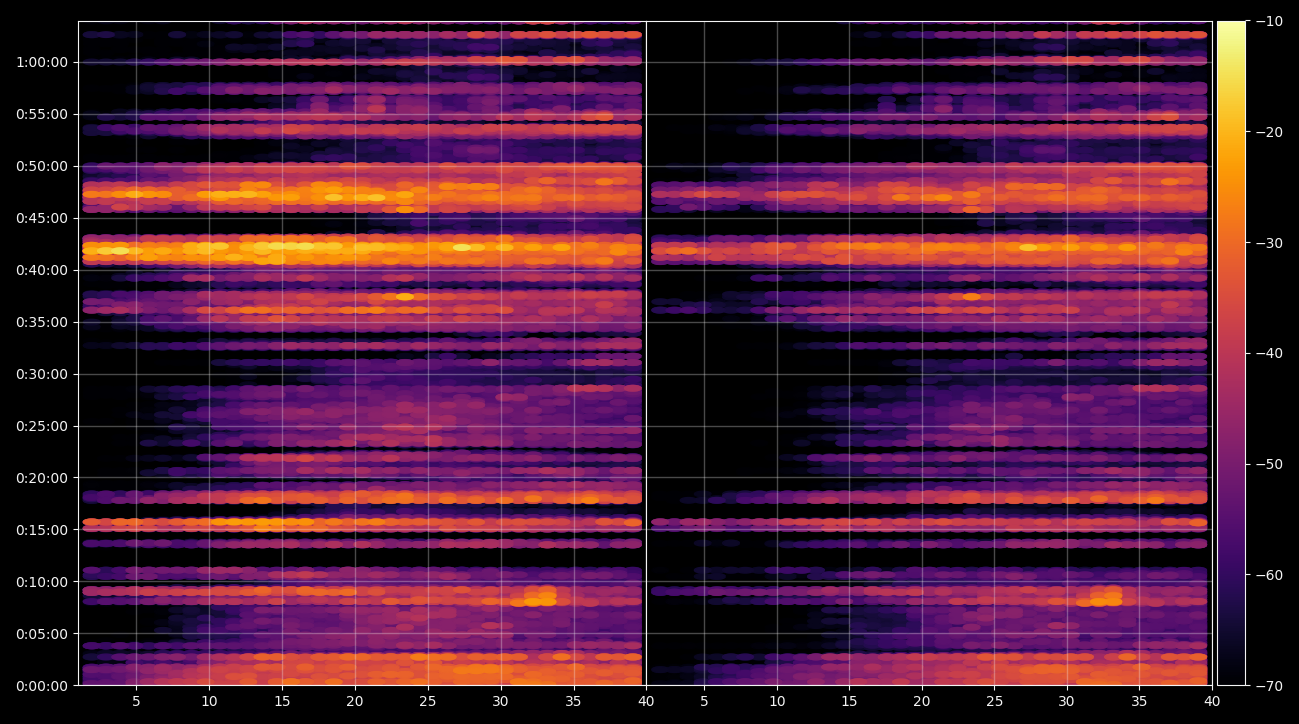Click the −40 colorbar tick label
Viewport: 1299px width, 724px height.
coord(1269,353)
